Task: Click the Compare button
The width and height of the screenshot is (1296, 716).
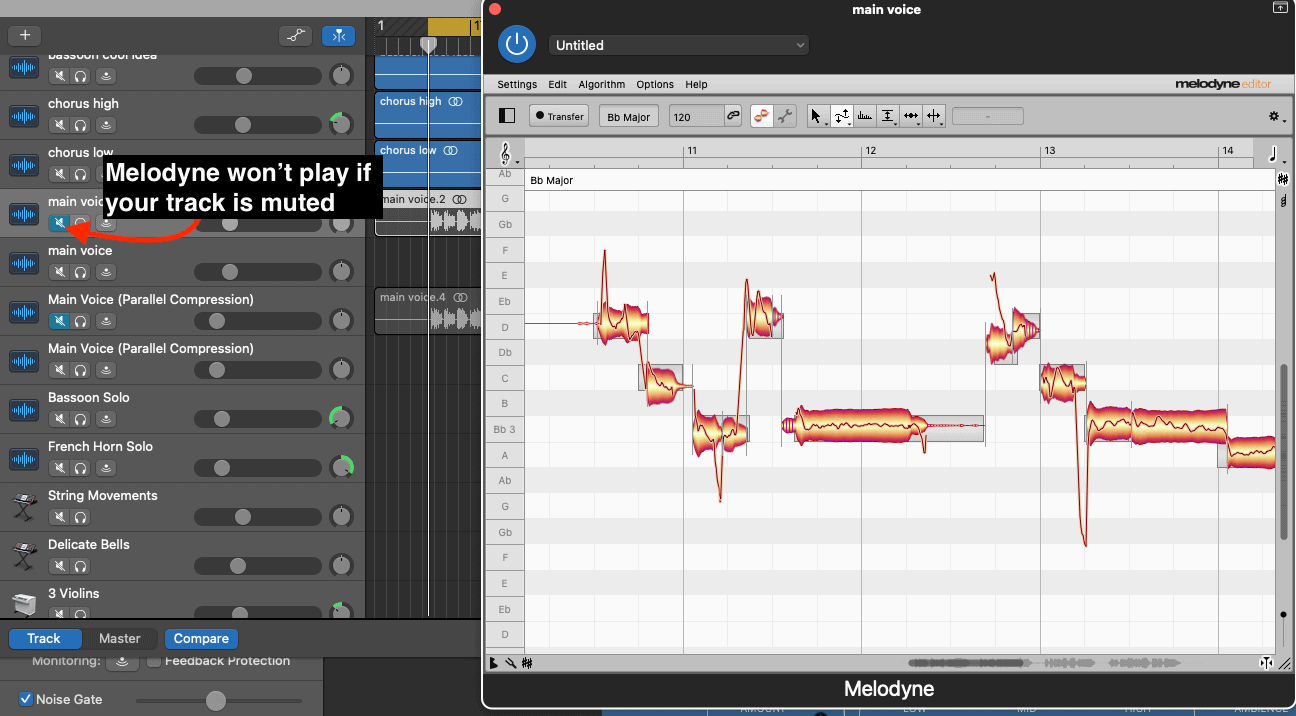Action: 201,638
